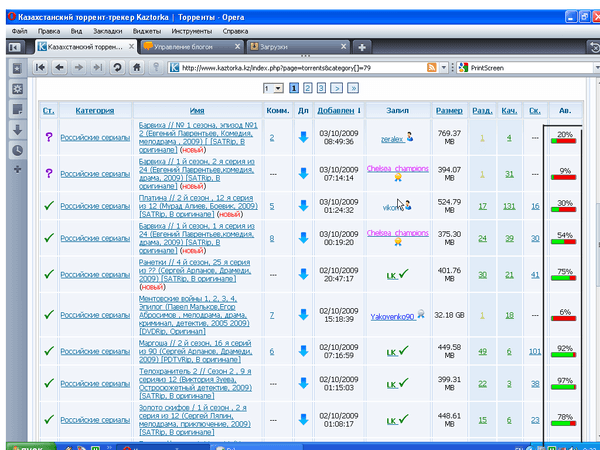The height and width of the screenshot is (450, 600).
Task: Download the Ранетки torrent blue arrow
Action: coord(303,274)
